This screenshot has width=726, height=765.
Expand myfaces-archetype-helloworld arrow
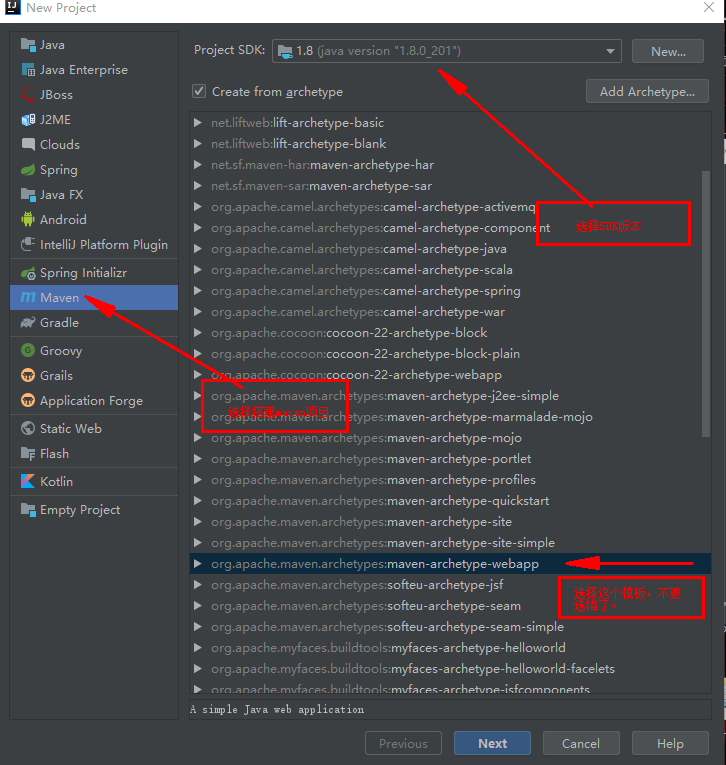click(198, 647)
